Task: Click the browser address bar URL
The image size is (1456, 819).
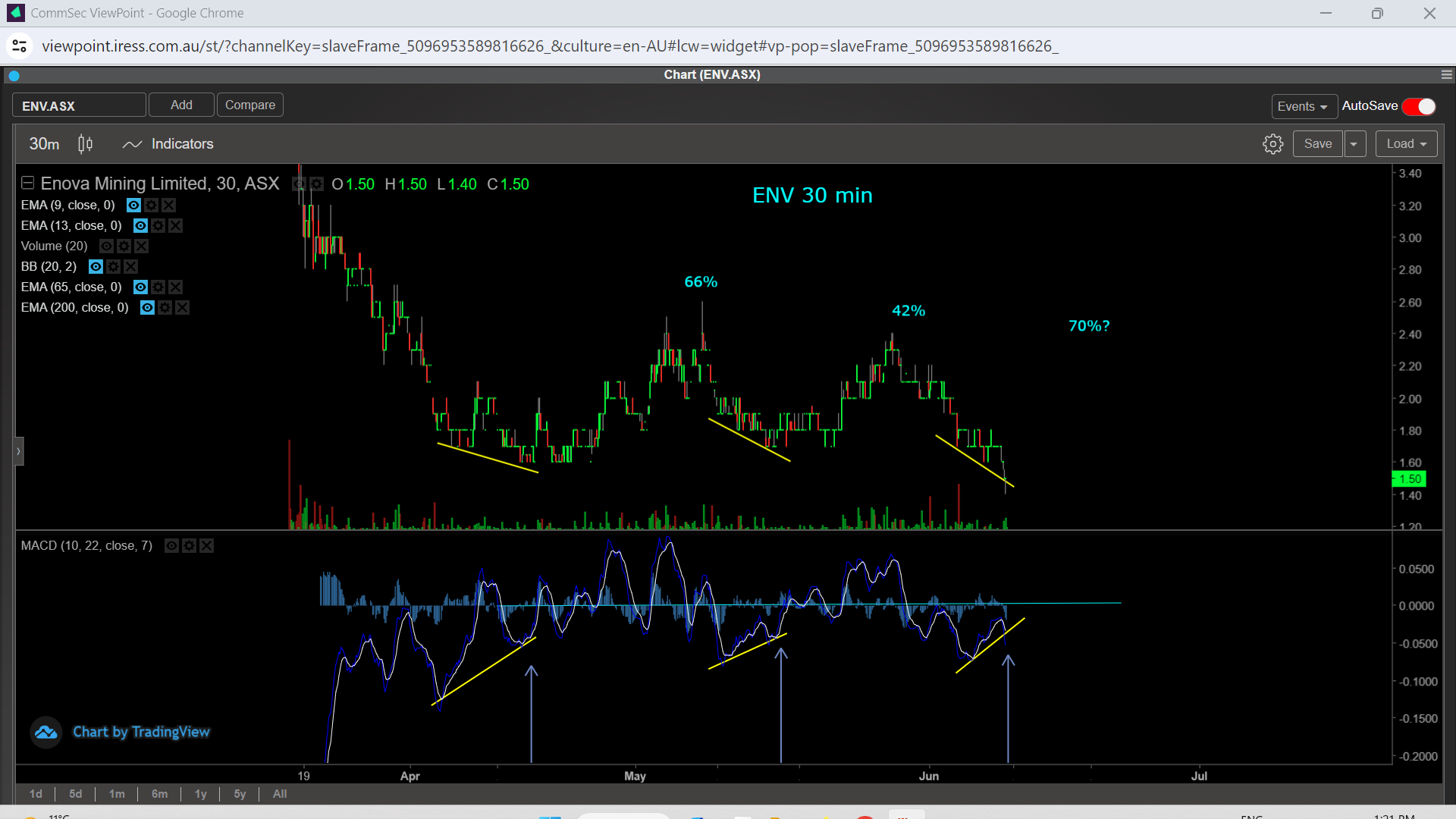Action: 550,46
